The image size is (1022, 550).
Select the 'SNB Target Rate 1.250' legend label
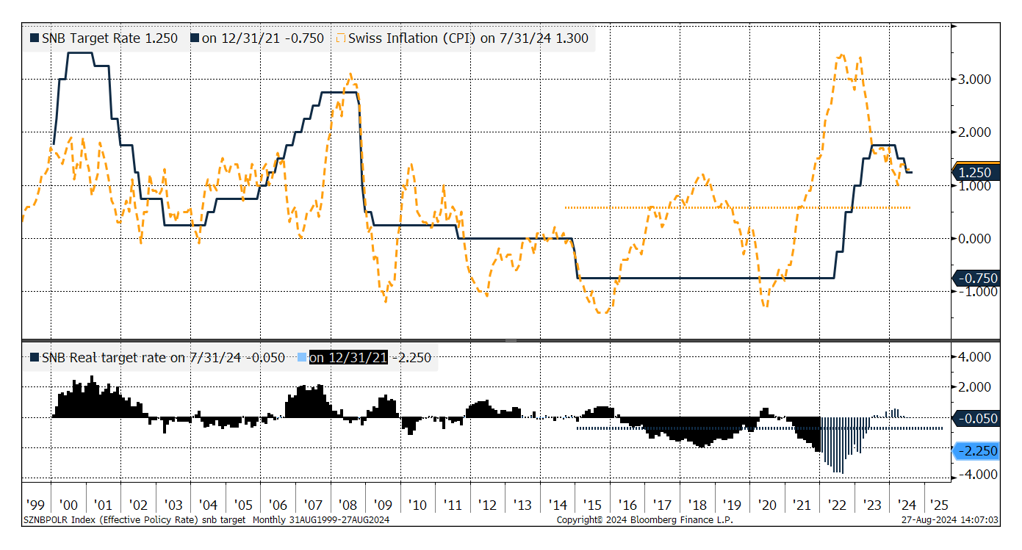point(109,39)
